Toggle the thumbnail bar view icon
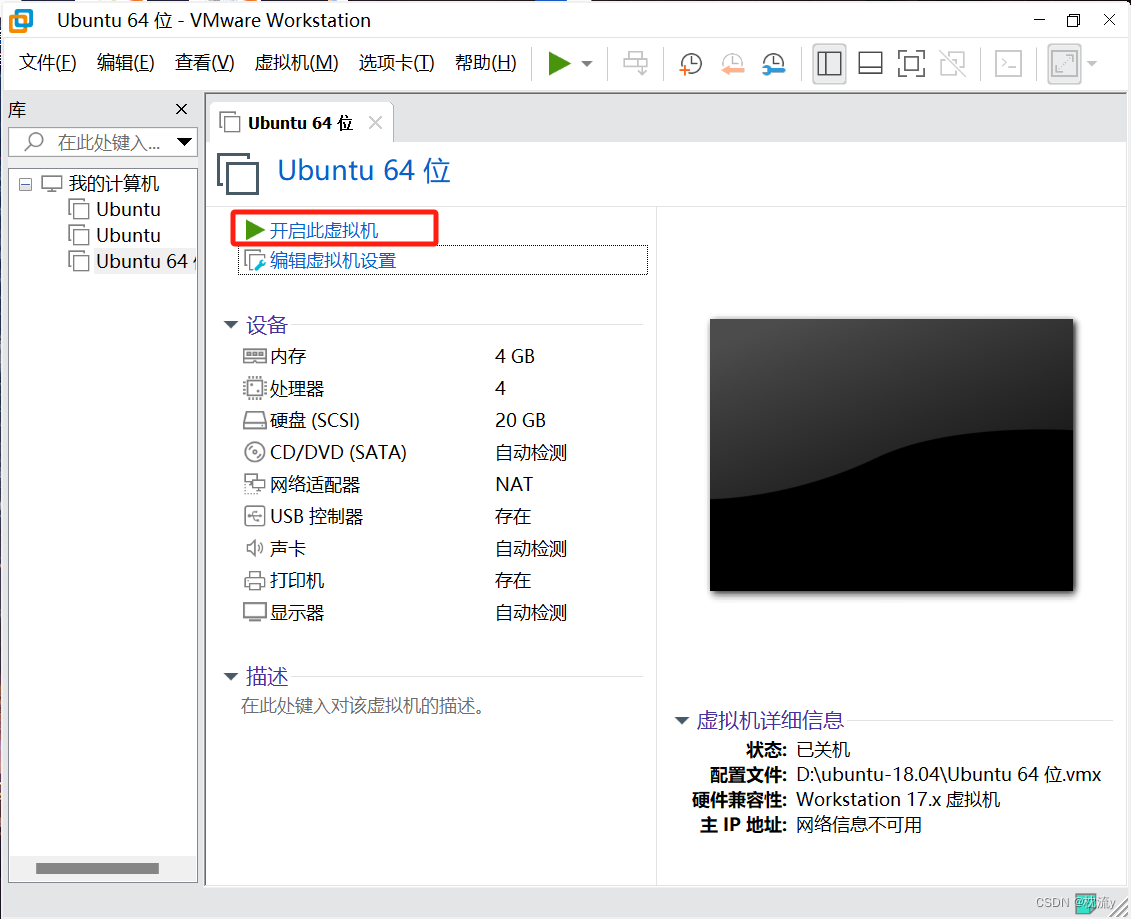This screenshot has width=1131, height=919. pos(870,63)
